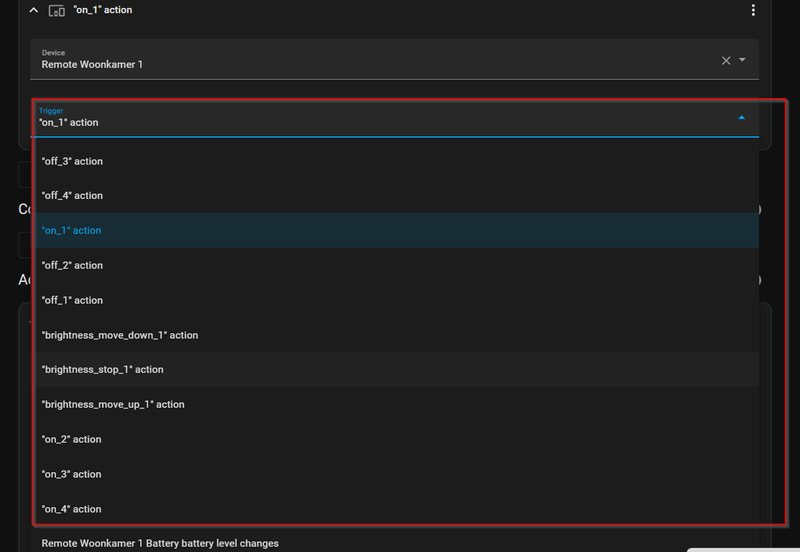This screenshot has height=552, width=800.
Task: Click the device icon beside "on_1" action header
Action: pyautogui.click(x=57, y=10)
